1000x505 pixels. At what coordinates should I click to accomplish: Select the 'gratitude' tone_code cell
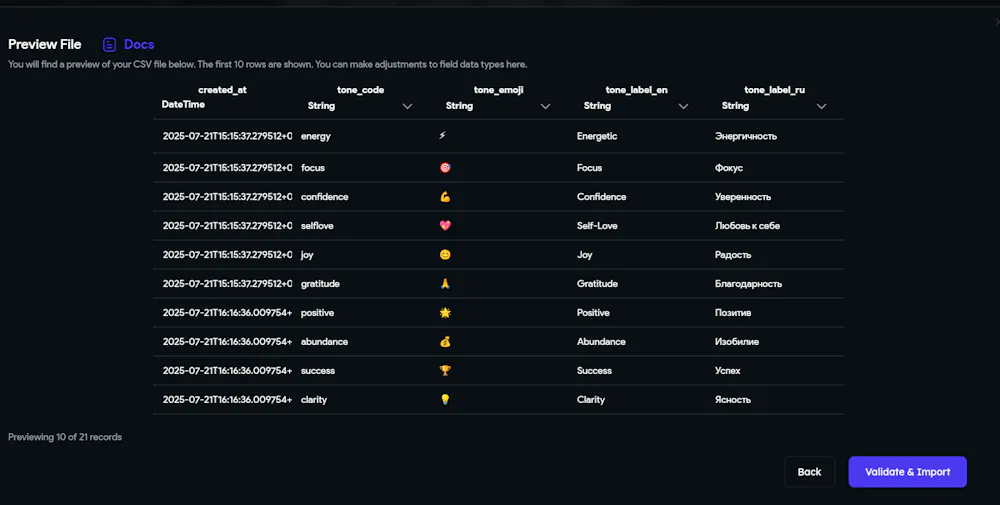tap(320, 284)
